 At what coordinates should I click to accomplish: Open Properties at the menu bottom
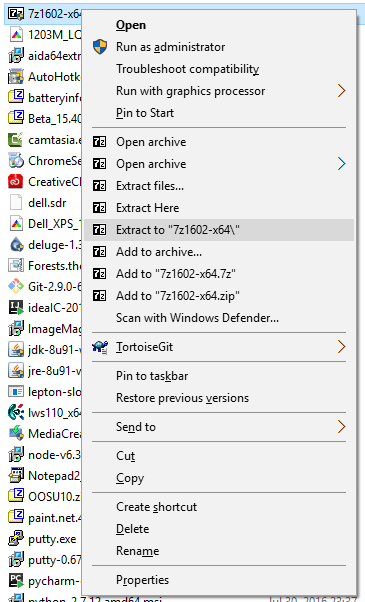coord(142,580)
